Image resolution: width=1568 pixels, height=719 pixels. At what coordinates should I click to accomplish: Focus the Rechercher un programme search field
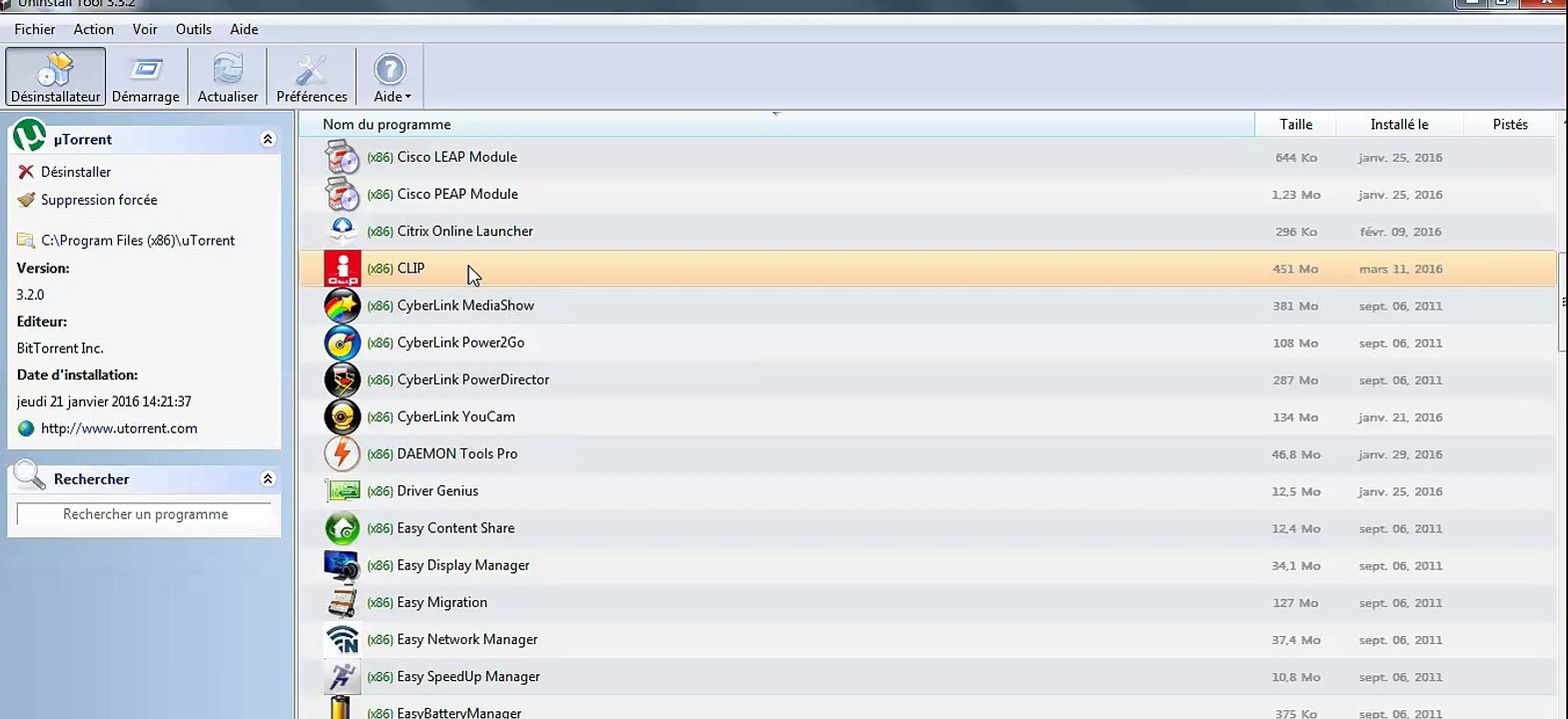tap(145, 514)
